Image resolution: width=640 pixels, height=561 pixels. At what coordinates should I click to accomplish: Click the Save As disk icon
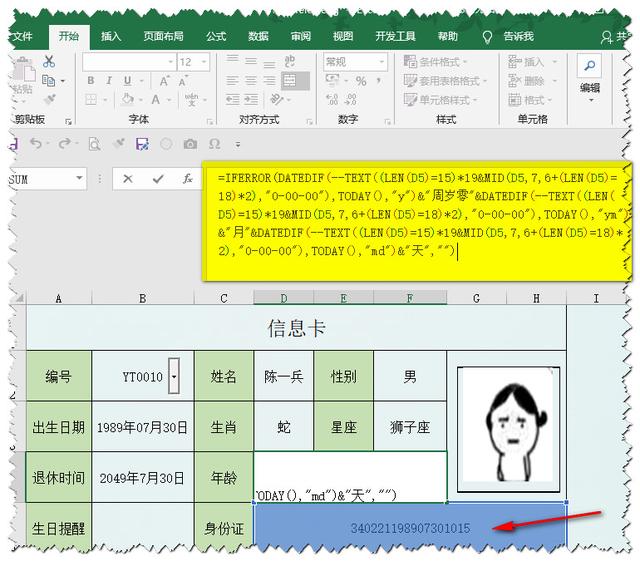(142, 144)
